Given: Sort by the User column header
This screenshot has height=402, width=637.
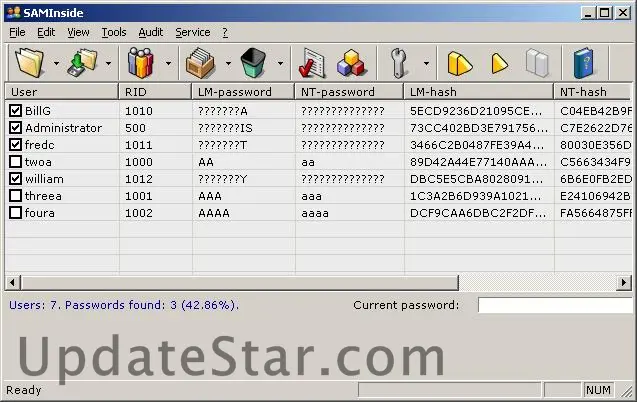Looking at the screenshot, I should point(62,92).
